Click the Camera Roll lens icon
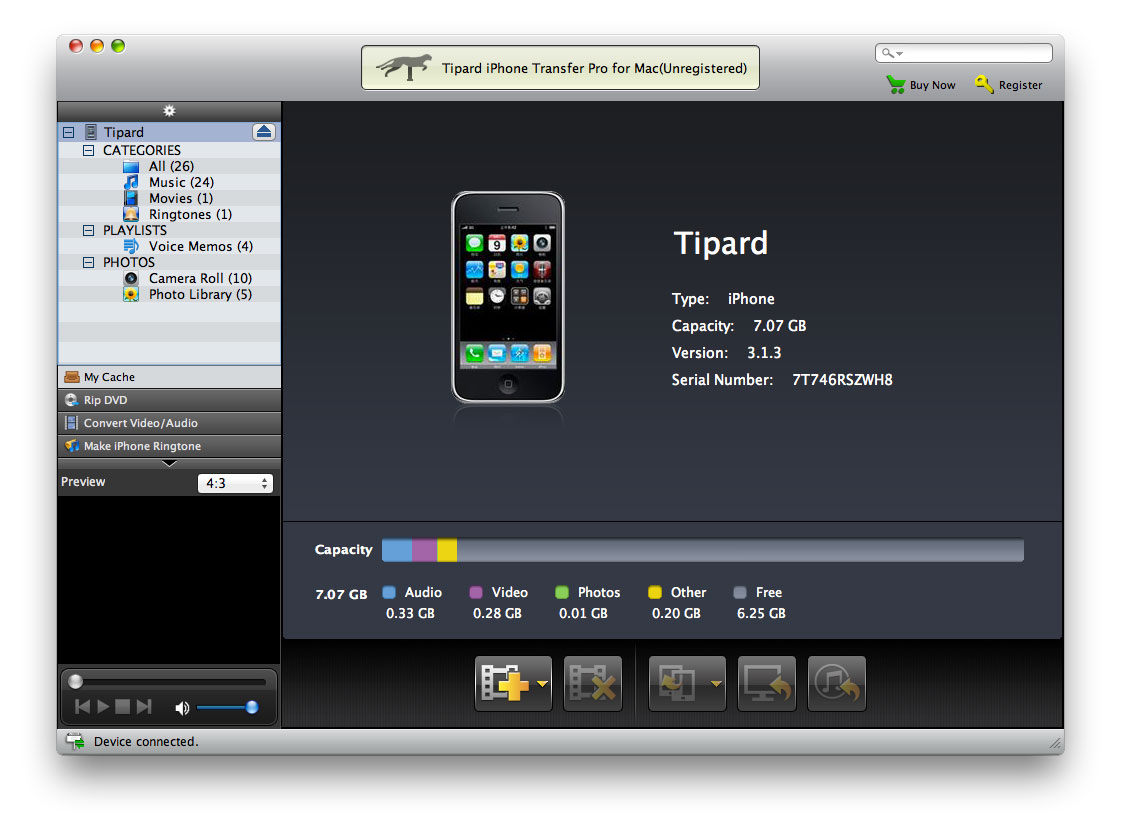1121x834 pixels. tap(131, 279)
